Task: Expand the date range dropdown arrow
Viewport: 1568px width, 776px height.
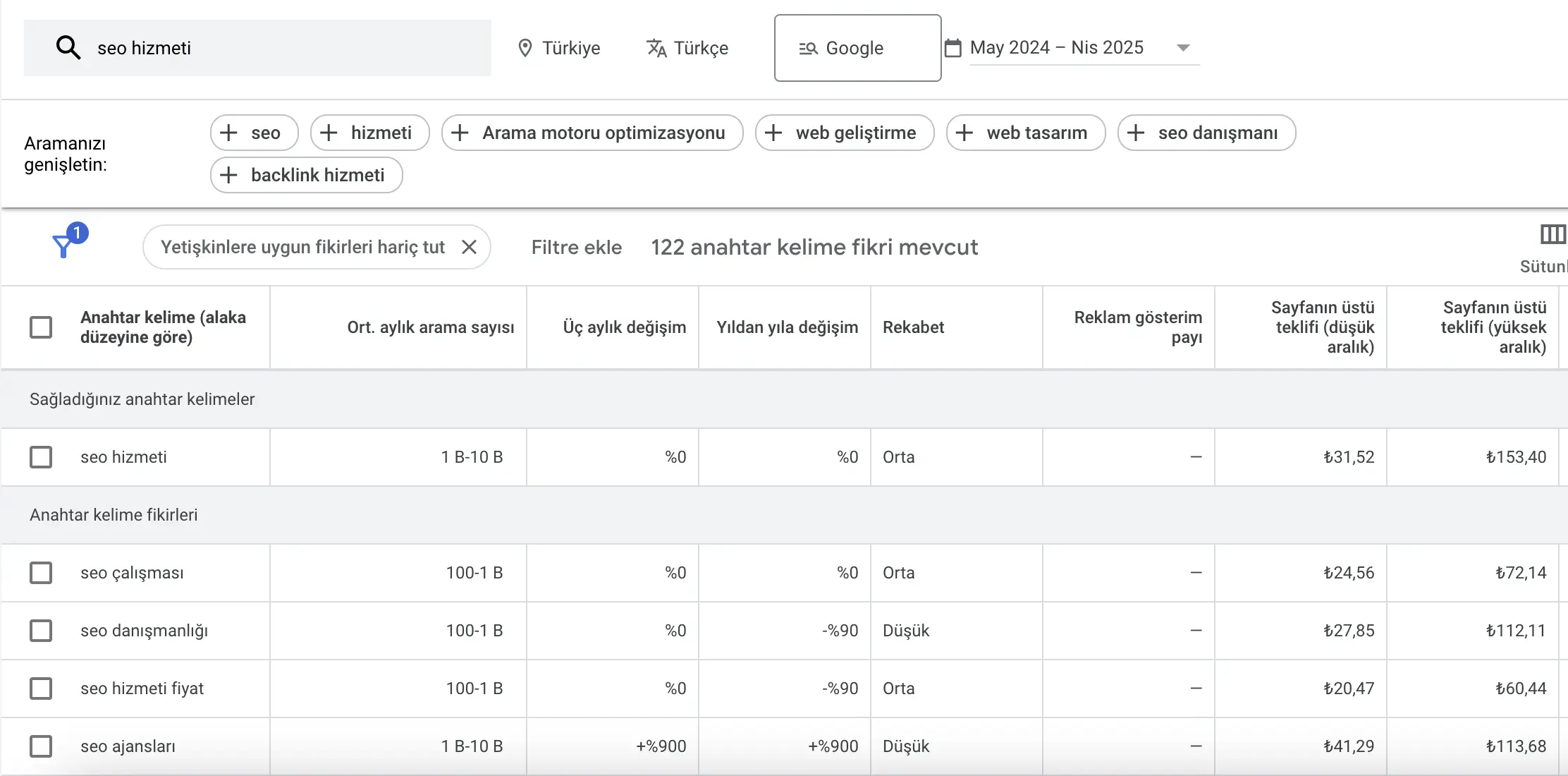Action: [1183, 48]
